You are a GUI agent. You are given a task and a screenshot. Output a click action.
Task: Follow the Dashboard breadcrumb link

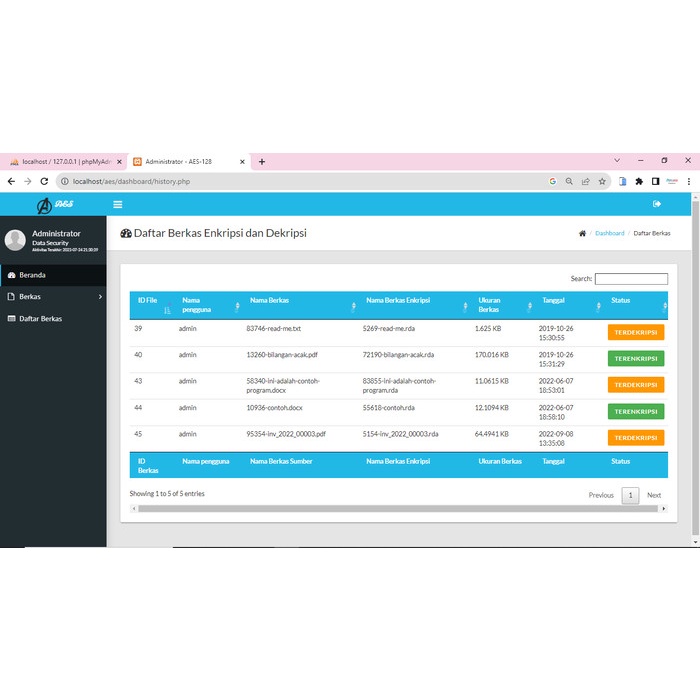[609, 233]
